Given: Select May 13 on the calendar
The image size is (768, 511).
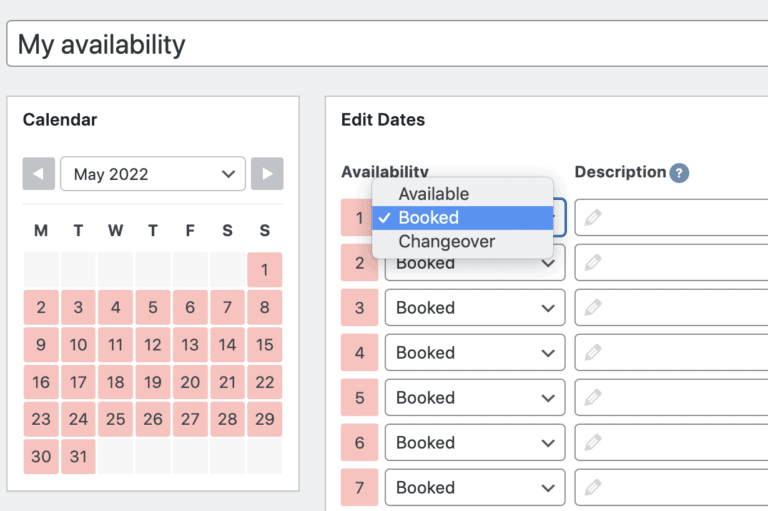Looking at the screenshot, I should 190,344.
